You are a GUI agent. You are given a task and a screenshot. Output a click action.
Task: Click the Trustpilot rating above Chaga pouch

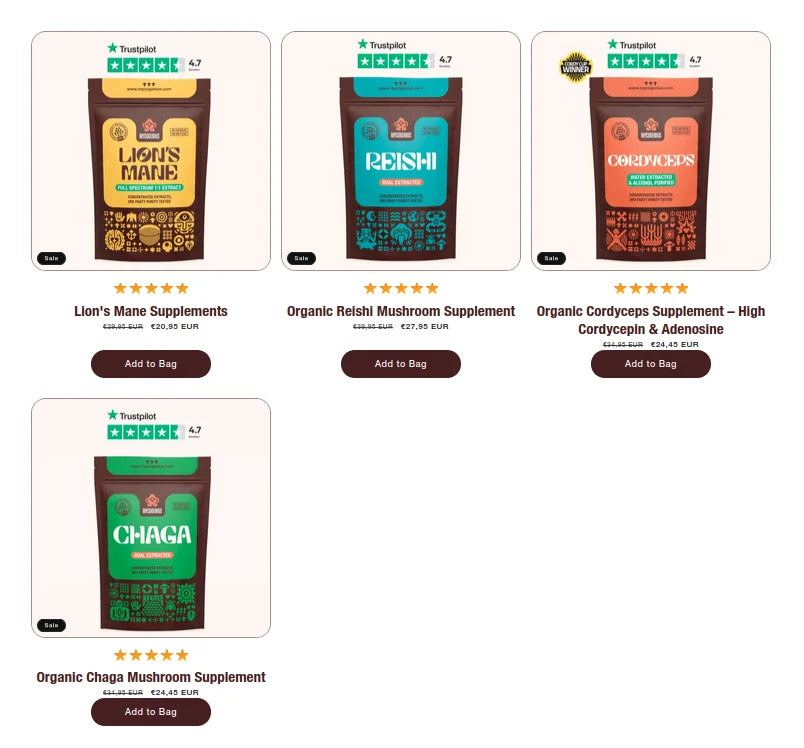pos(154,424)
